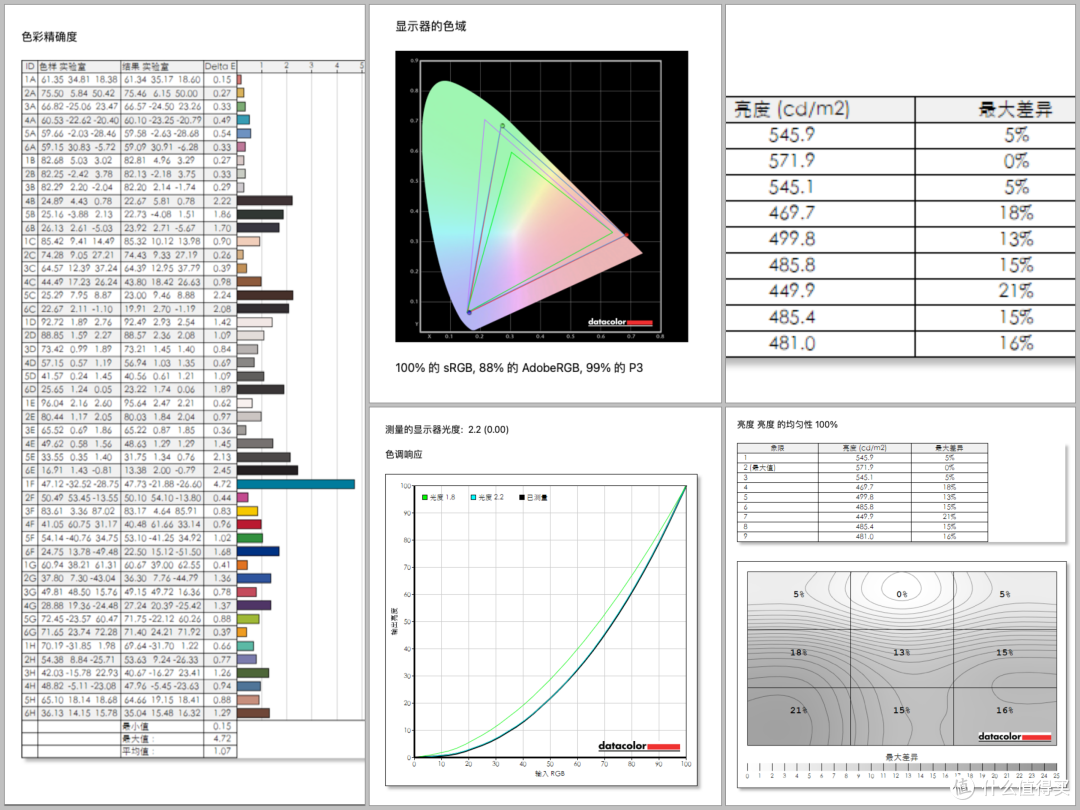The height and width of the screenshot is (810, 1080).
Task: Click the 测量的显示器光度: 2.2 text
Action: coord(446,430)
